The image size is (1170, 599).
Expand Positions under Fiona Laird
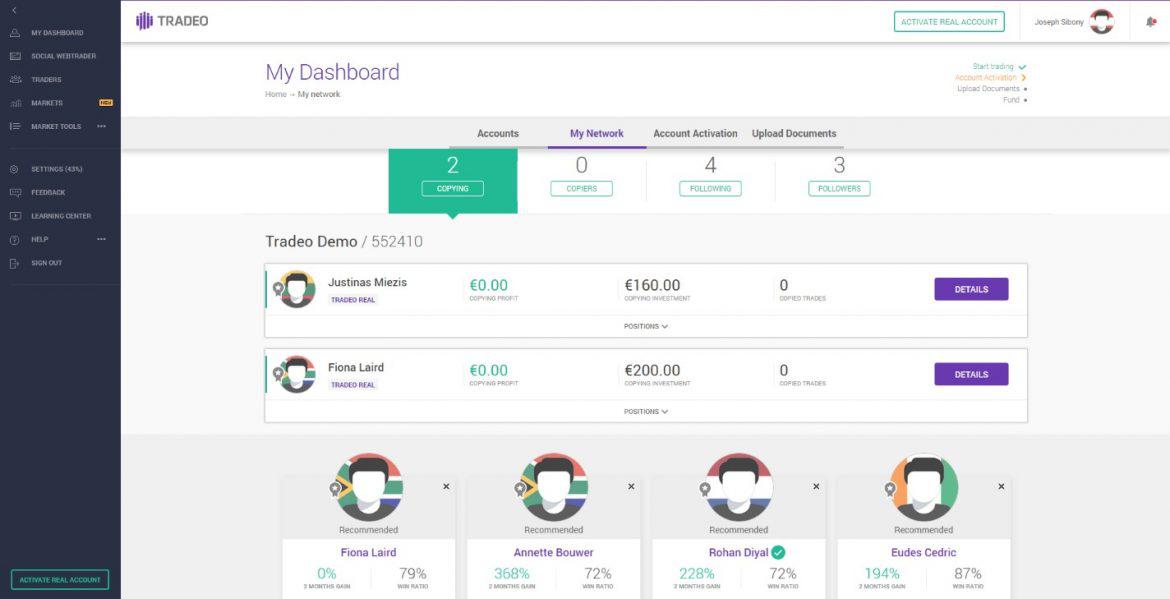click(x=645, y=411)
